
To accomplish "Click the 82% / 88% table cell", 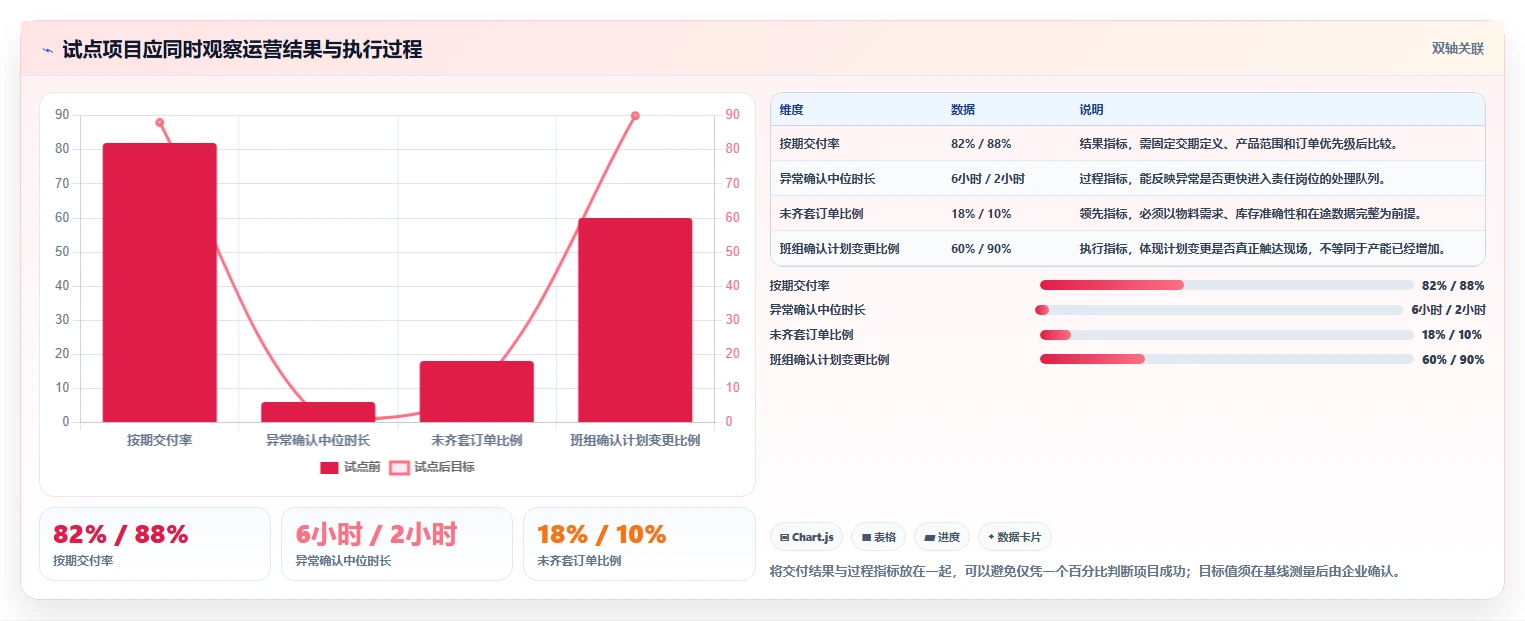I will click(980, 144).
